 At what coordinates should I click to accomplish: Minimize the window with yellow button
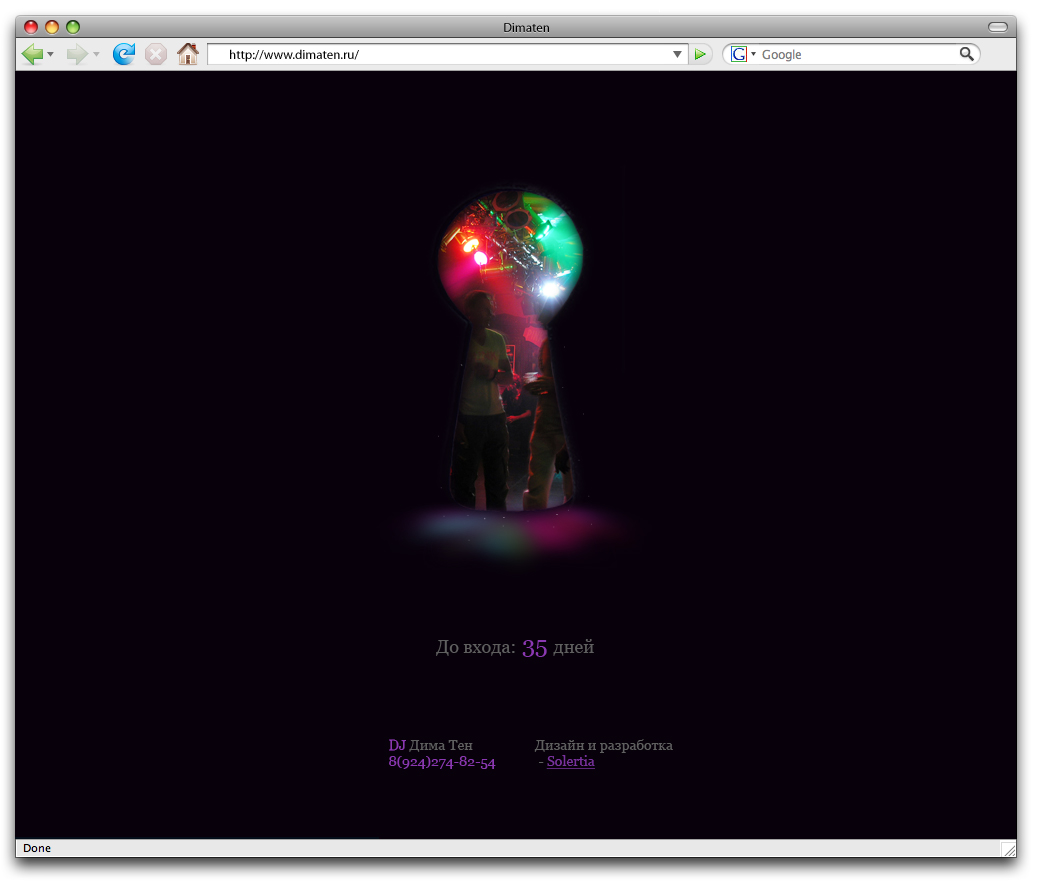coord(52,27)
